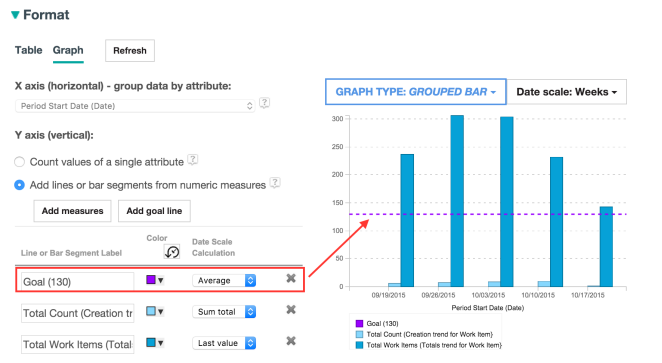662x363 pixels.
Task: Click the Total Work Items legend entry
Action: [429, 345]
